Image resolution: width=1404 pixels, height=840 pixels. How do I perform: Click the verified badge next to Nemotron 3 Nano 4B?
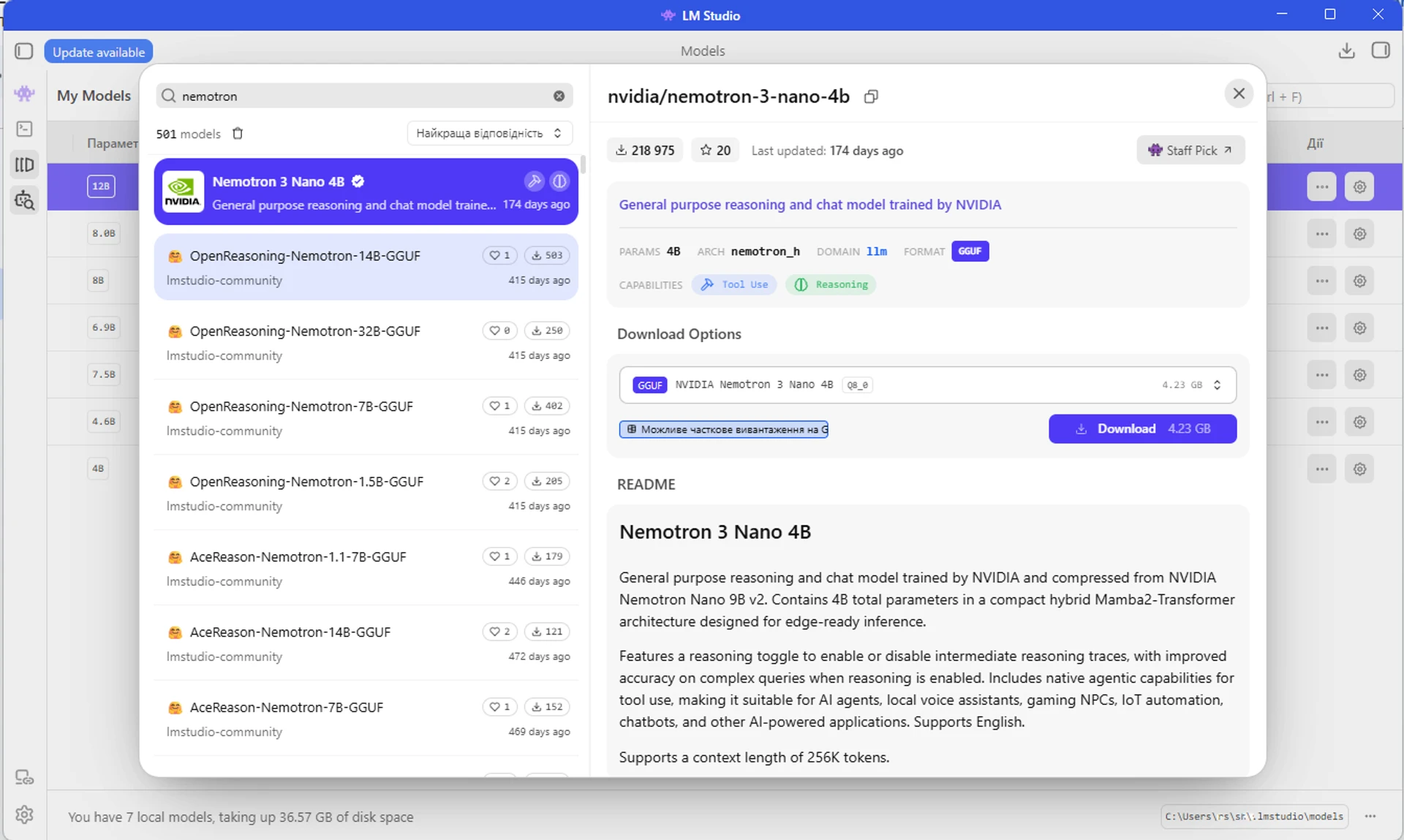(358, 181)
